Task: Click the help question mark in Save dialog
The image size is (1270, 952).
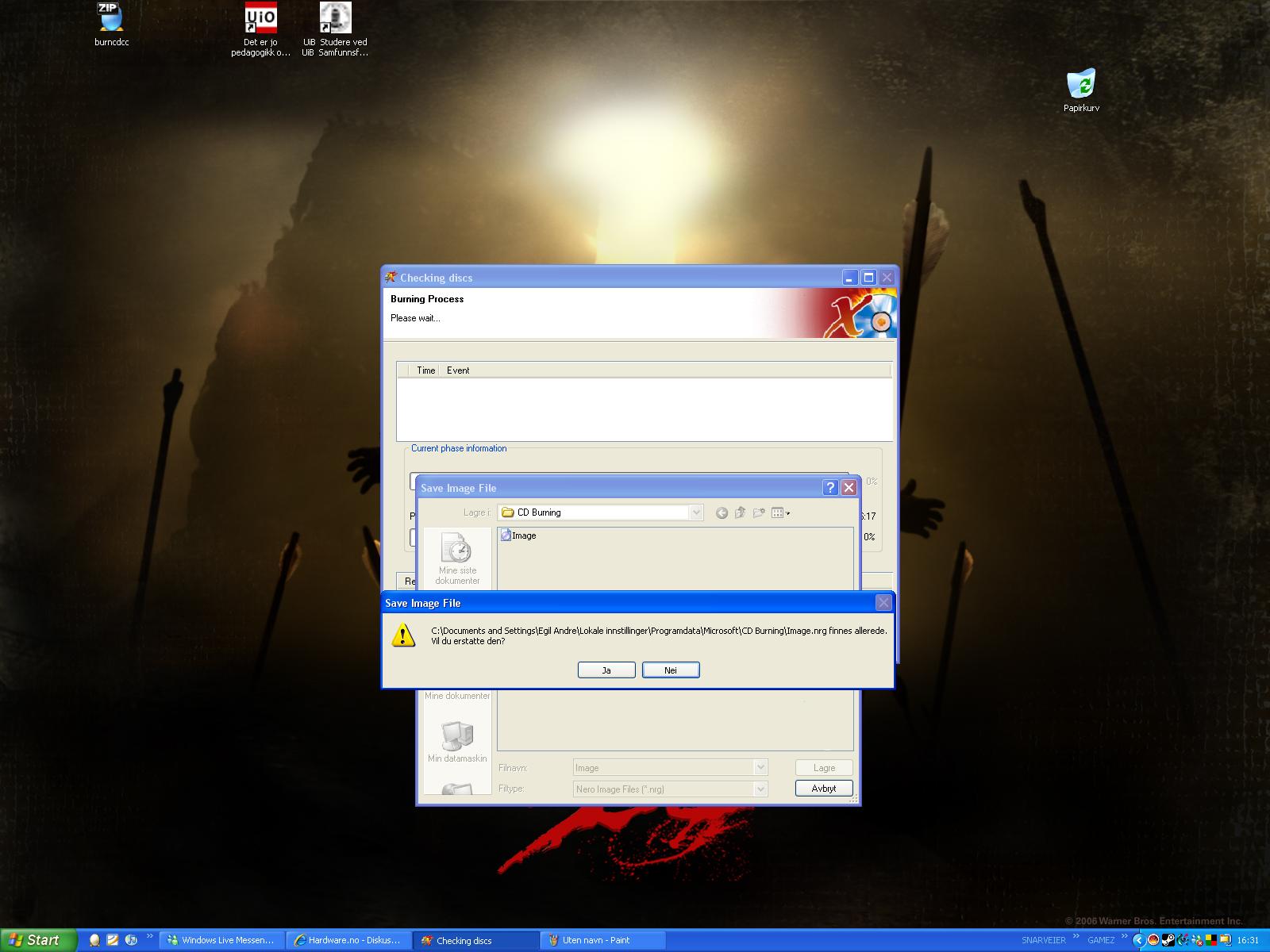Action: pyautogui.click(x=830, y=487)
